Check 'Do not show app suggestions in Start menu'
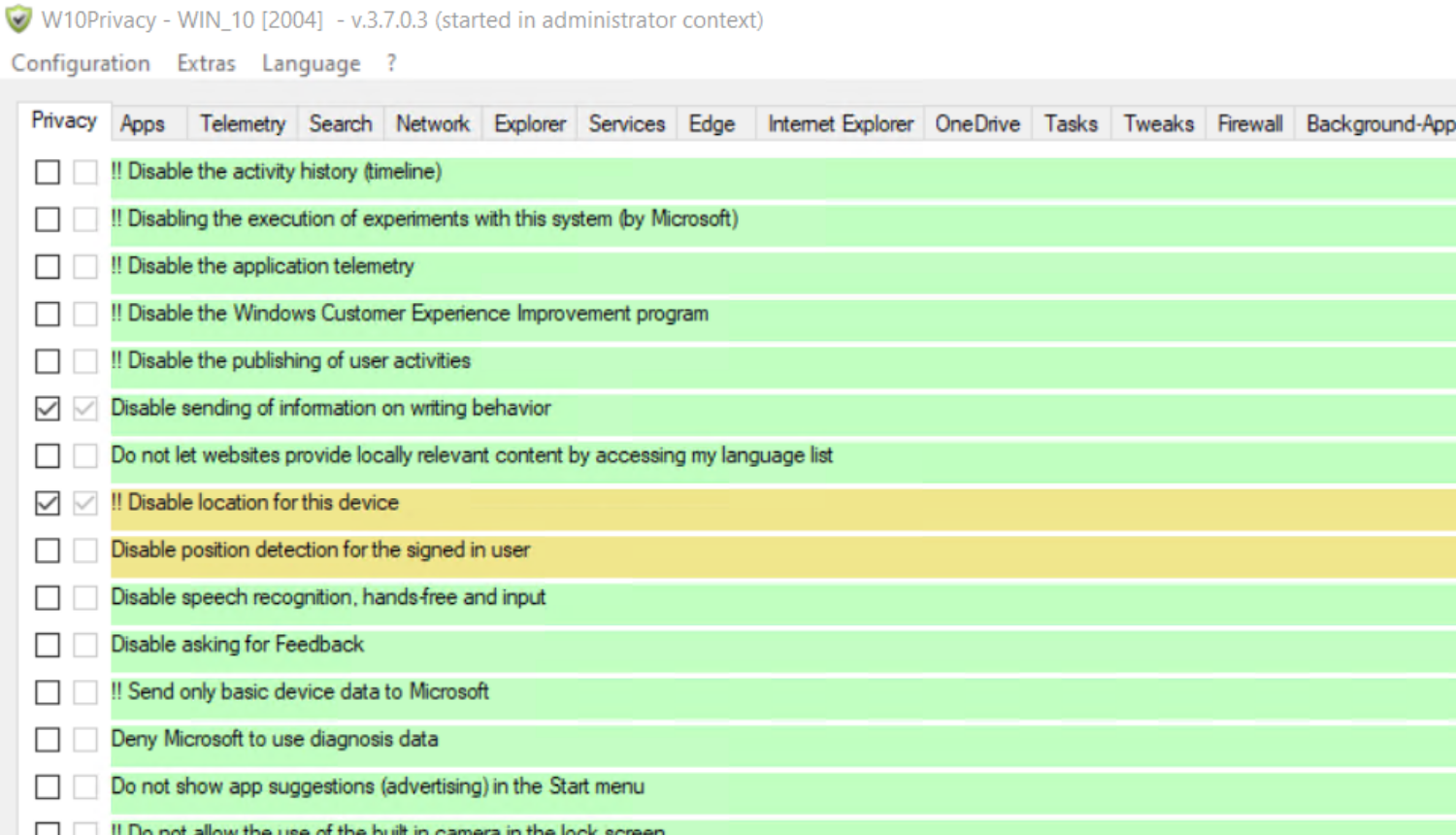This screenshot has height=835, width=1456. pos(47,786)
